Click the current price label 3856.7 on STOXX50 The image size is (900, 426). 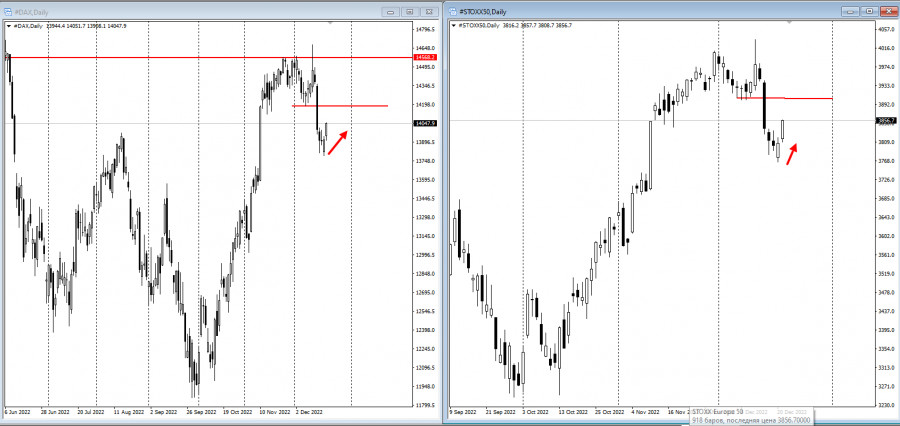886,121
